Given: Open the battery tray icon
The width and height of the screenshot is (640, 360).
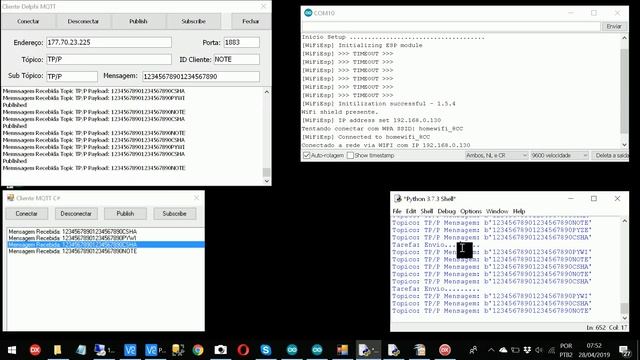Looking at the screenshot, I should 515,350.
